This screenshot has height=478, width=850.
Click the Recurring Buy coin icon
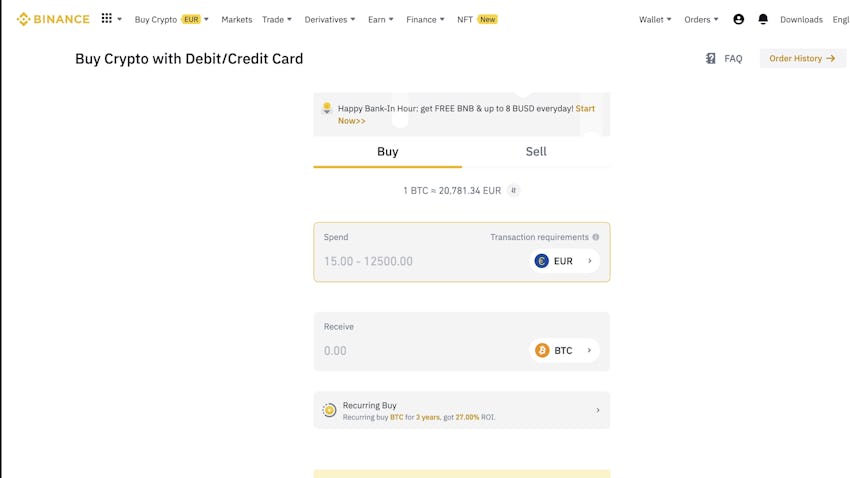(329, 410)
